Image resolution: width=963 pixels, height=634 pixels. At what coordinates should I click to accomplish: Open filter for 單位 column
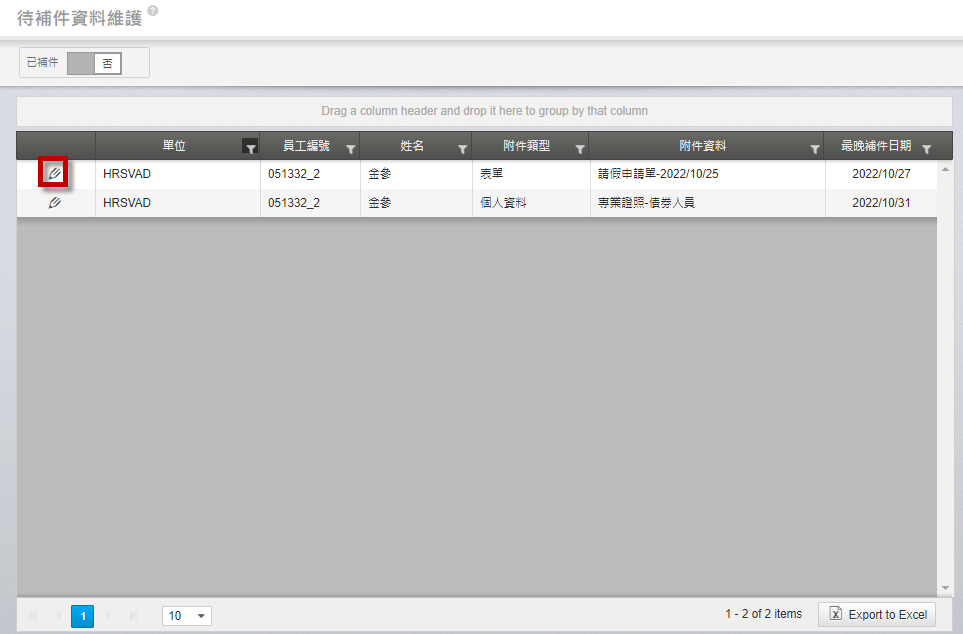point(250,147)
